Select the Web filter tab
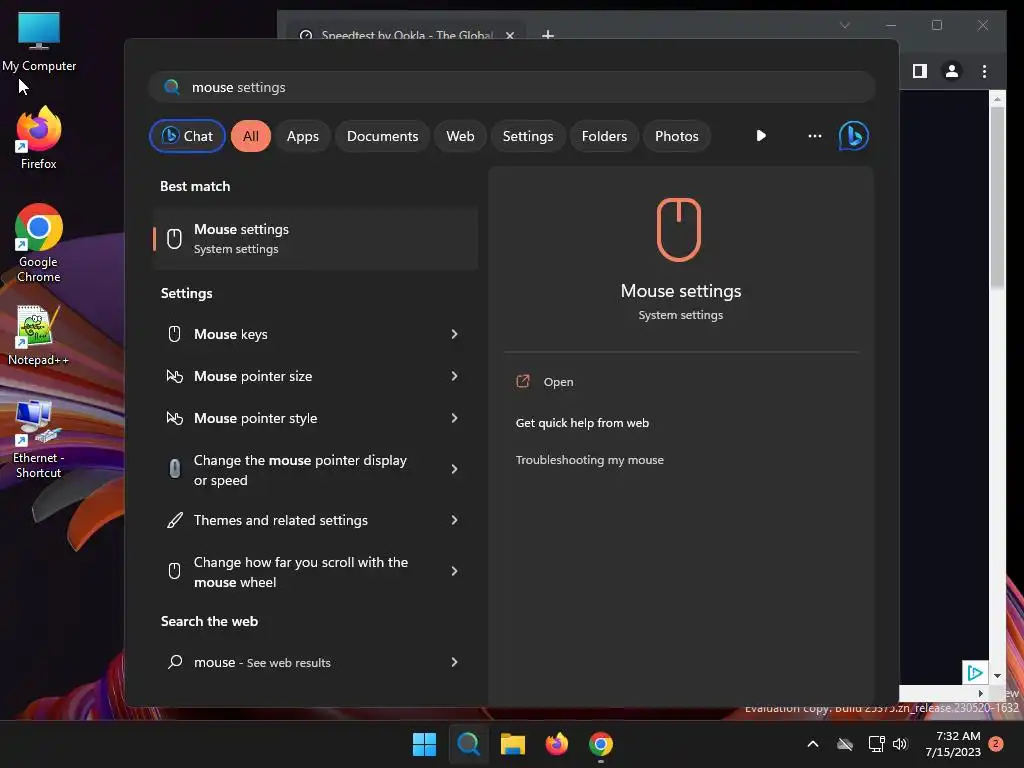 pos(460,136)
